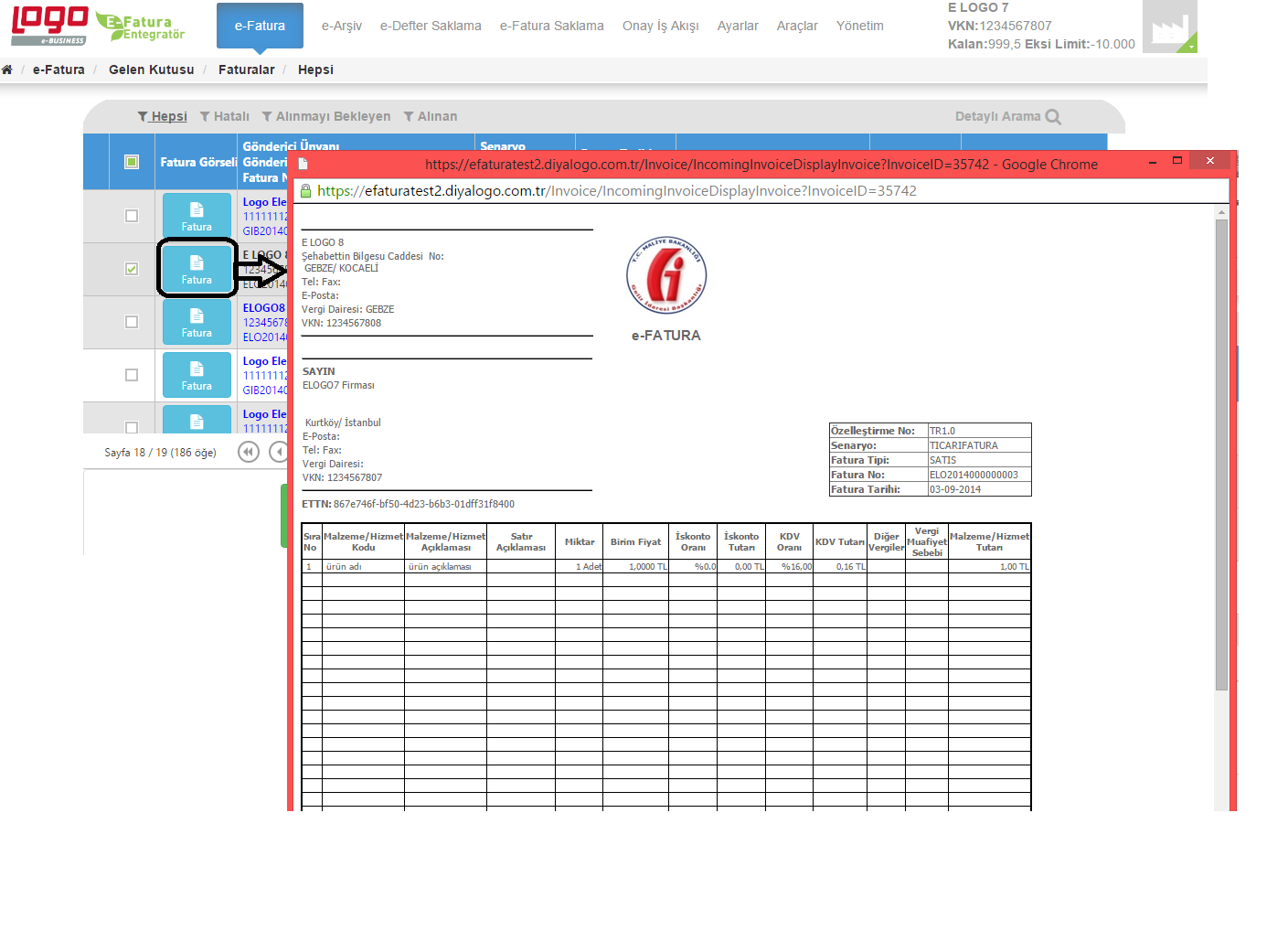Open the Yönetim menu
Viewport: 1288px width, 952px height.
coord(860,26)
